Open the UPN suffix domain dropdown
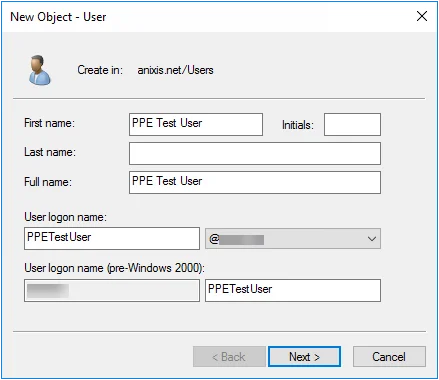 [x=293, y=238]
